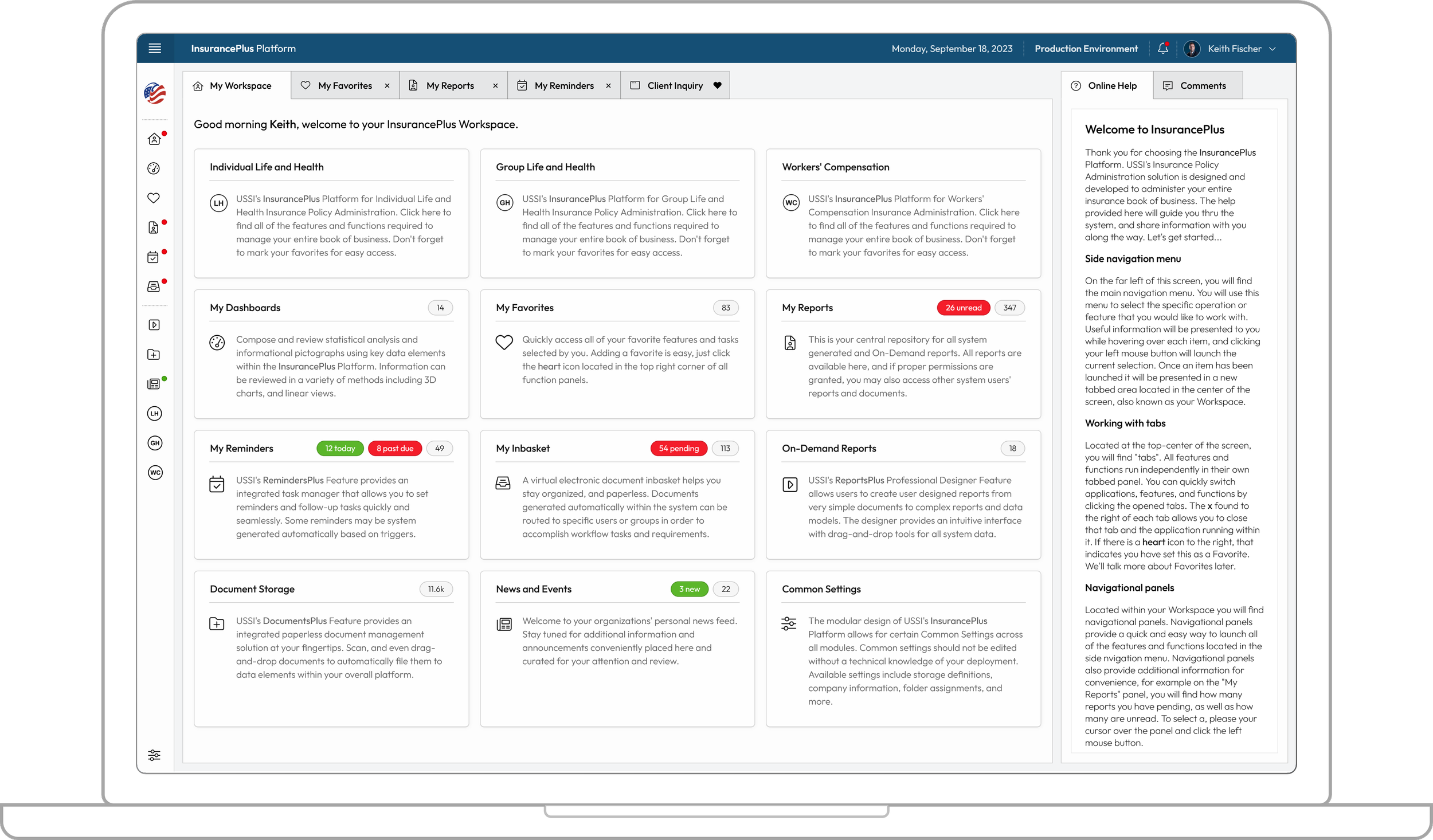Select the My Reports tab

451,85
